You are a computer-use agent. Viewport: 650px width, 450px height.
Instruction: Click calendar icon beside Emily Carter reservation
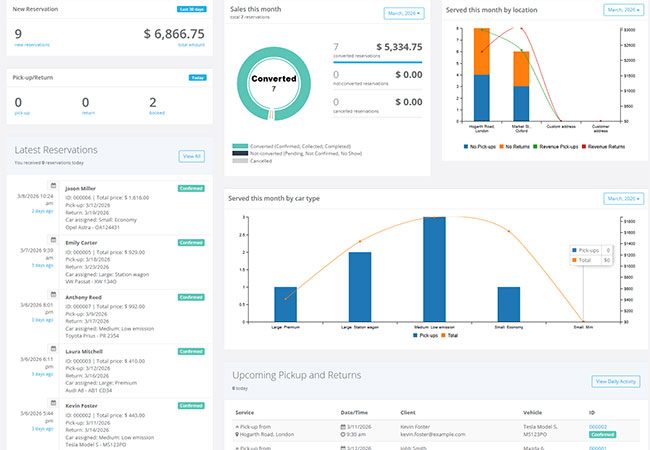[53, 240]
